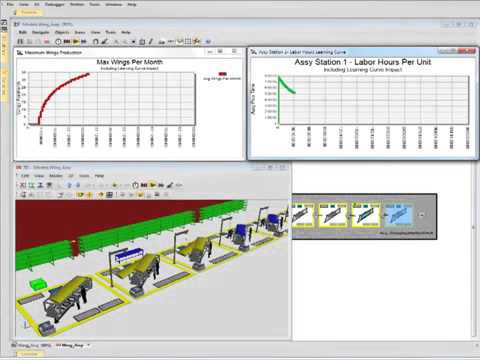This screenshot has height=360, width=480.
Task: Click the first icon in 3D toolbar top row
Action: click(22, 185)
